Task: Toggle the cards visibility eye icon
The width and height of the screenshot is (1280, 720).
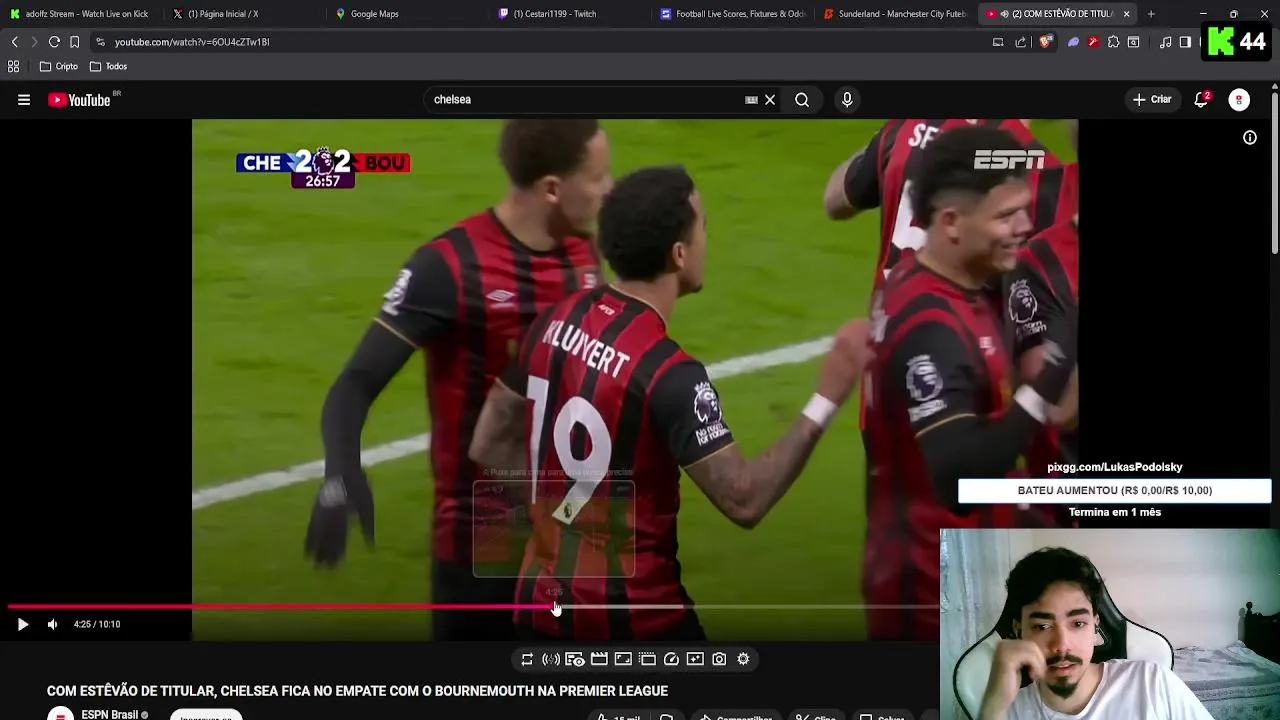Action: point(575,659)
